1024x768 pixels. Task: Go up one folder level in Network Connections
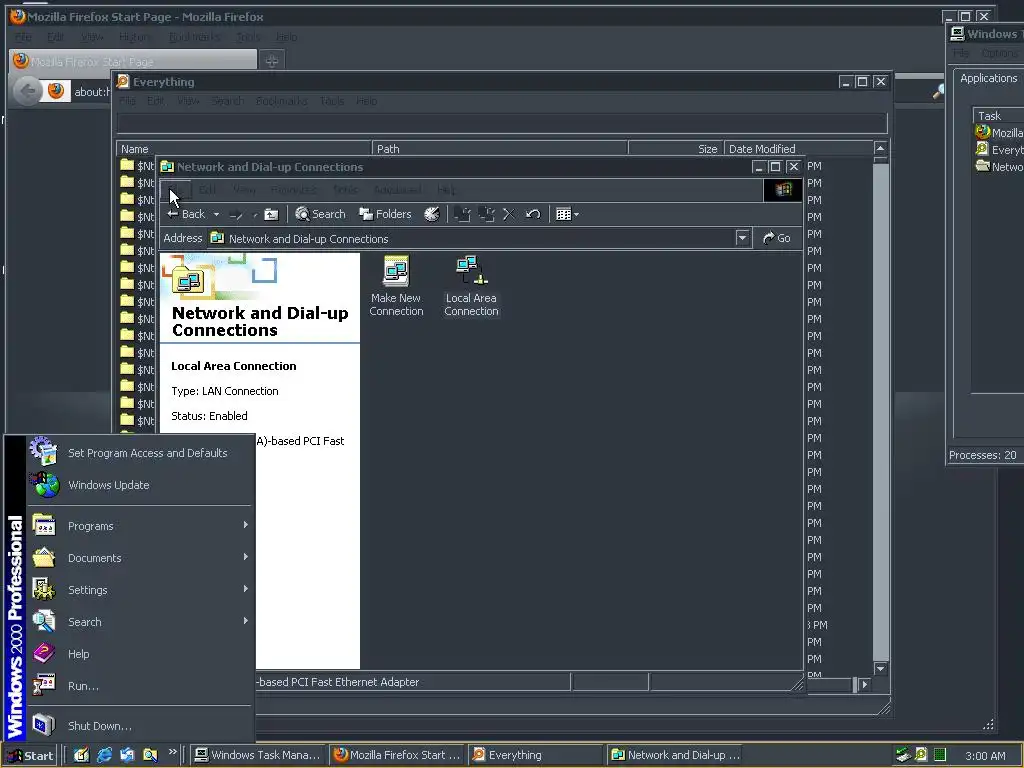[271, 214]
